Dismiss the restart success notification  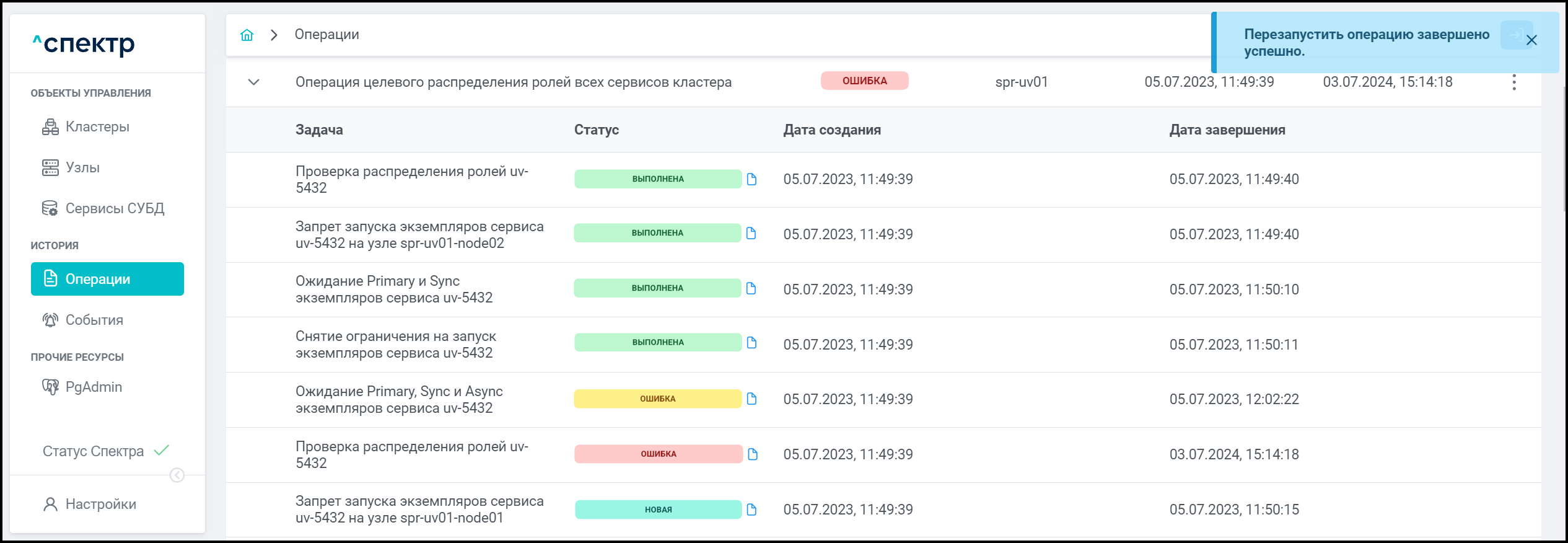(x=1531, y=40)
